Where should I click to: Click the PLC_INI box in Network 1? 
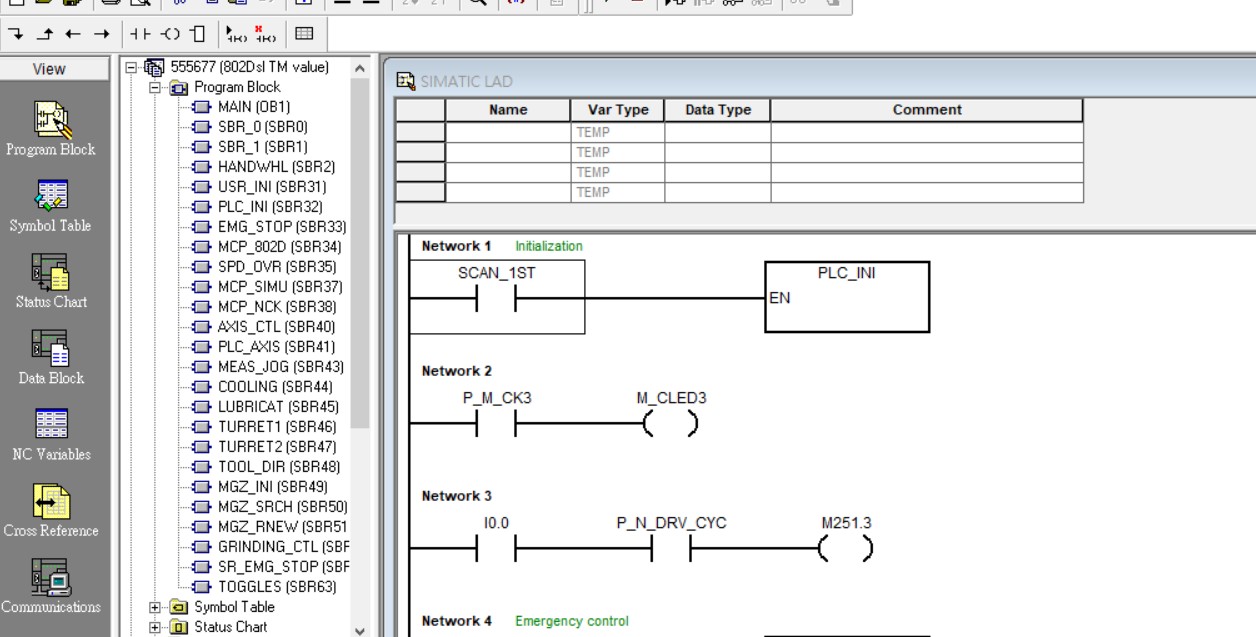point(846,296)
